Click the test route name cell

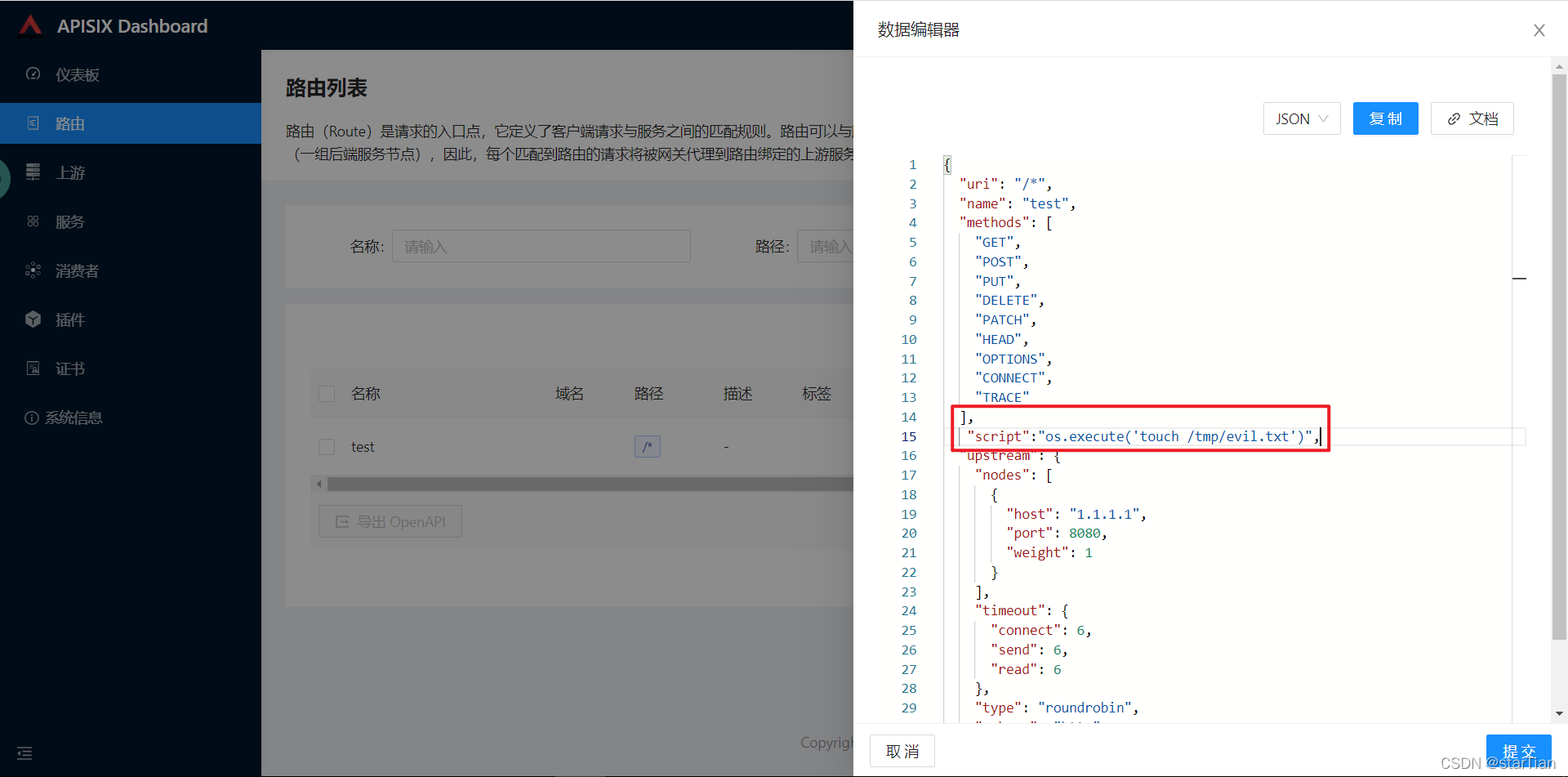tap(363, 447)
